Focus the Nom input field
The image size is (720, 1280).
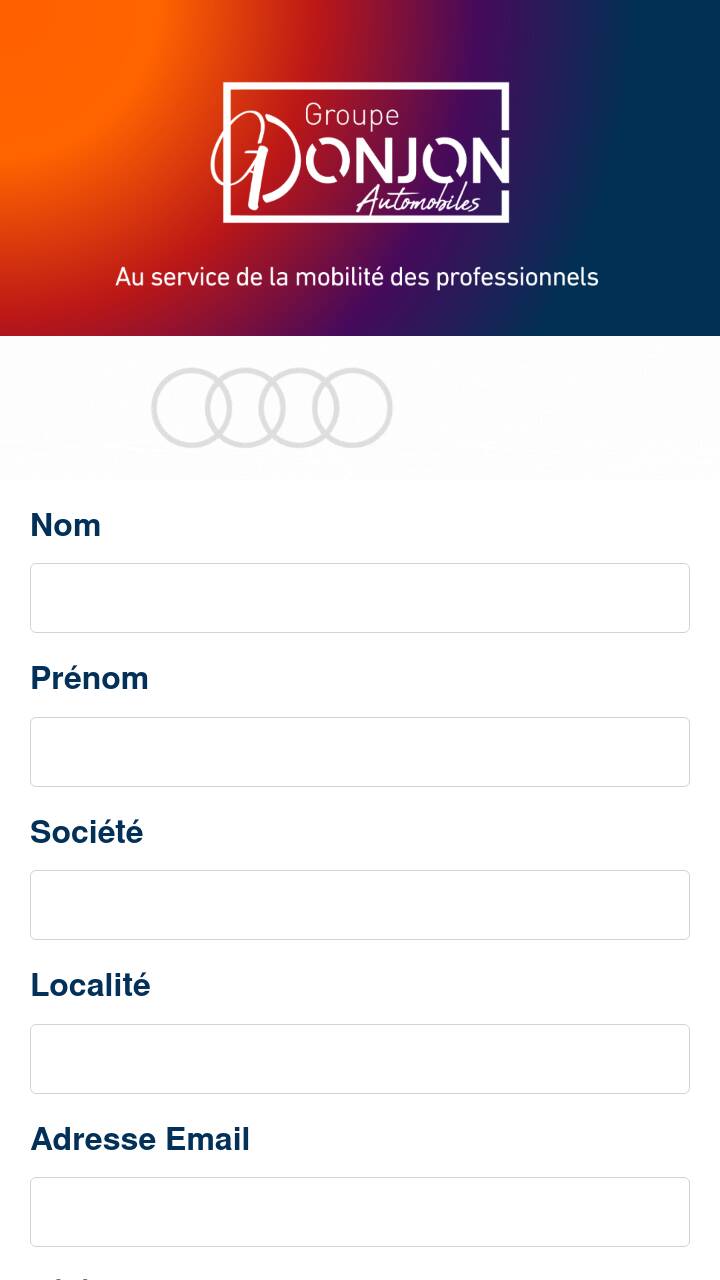point(360,598)
